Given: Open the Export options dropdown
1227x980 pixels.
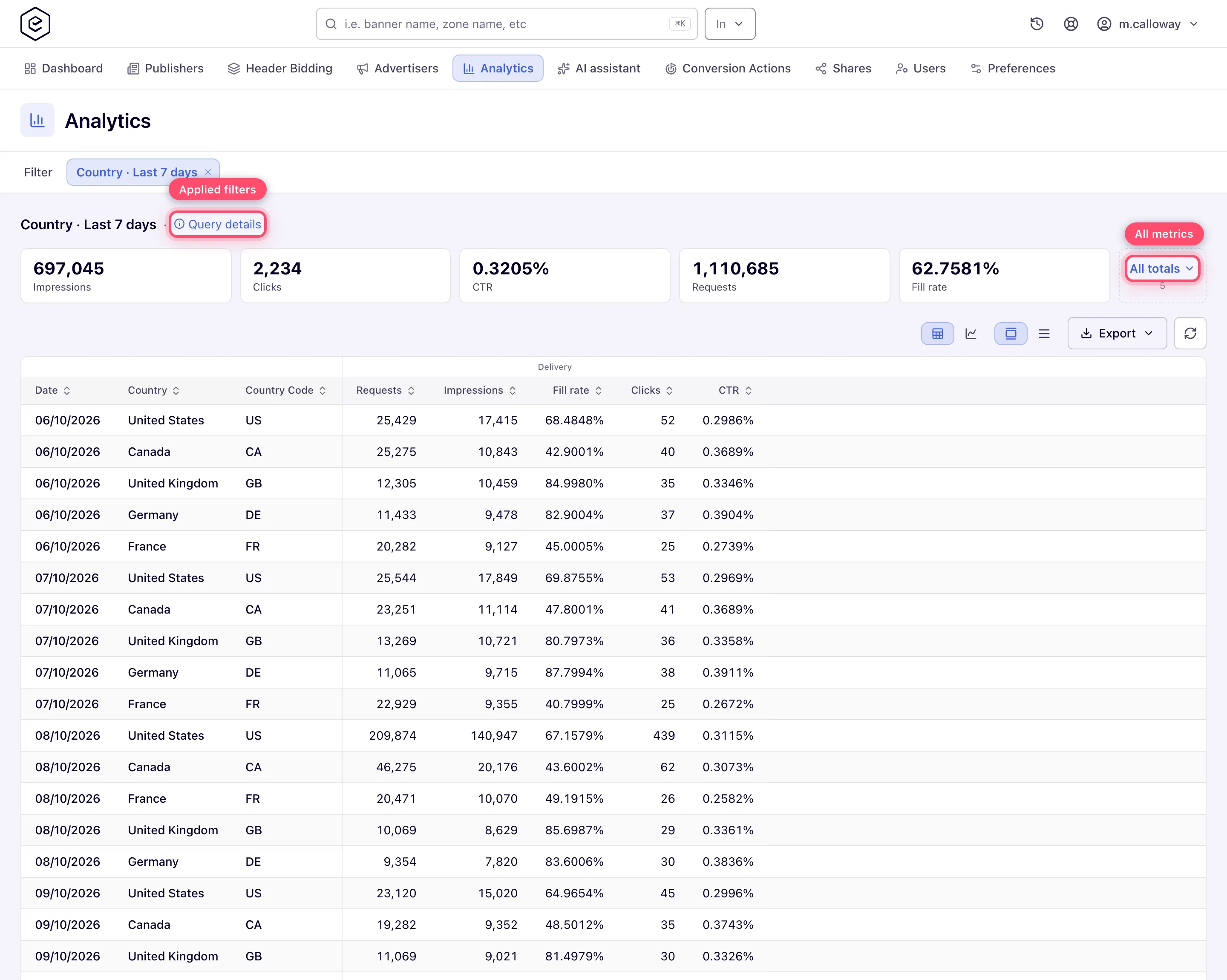Looking at the screenshot, I should coord(1117,334).
